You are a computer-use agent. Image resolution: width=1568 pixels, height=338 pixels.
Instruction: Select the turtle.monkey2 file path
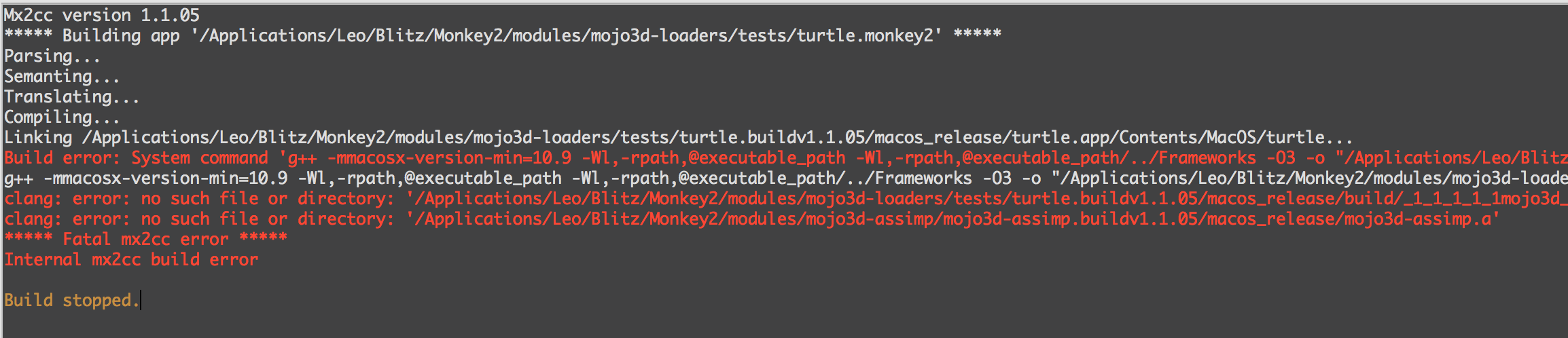coord(564,35)
